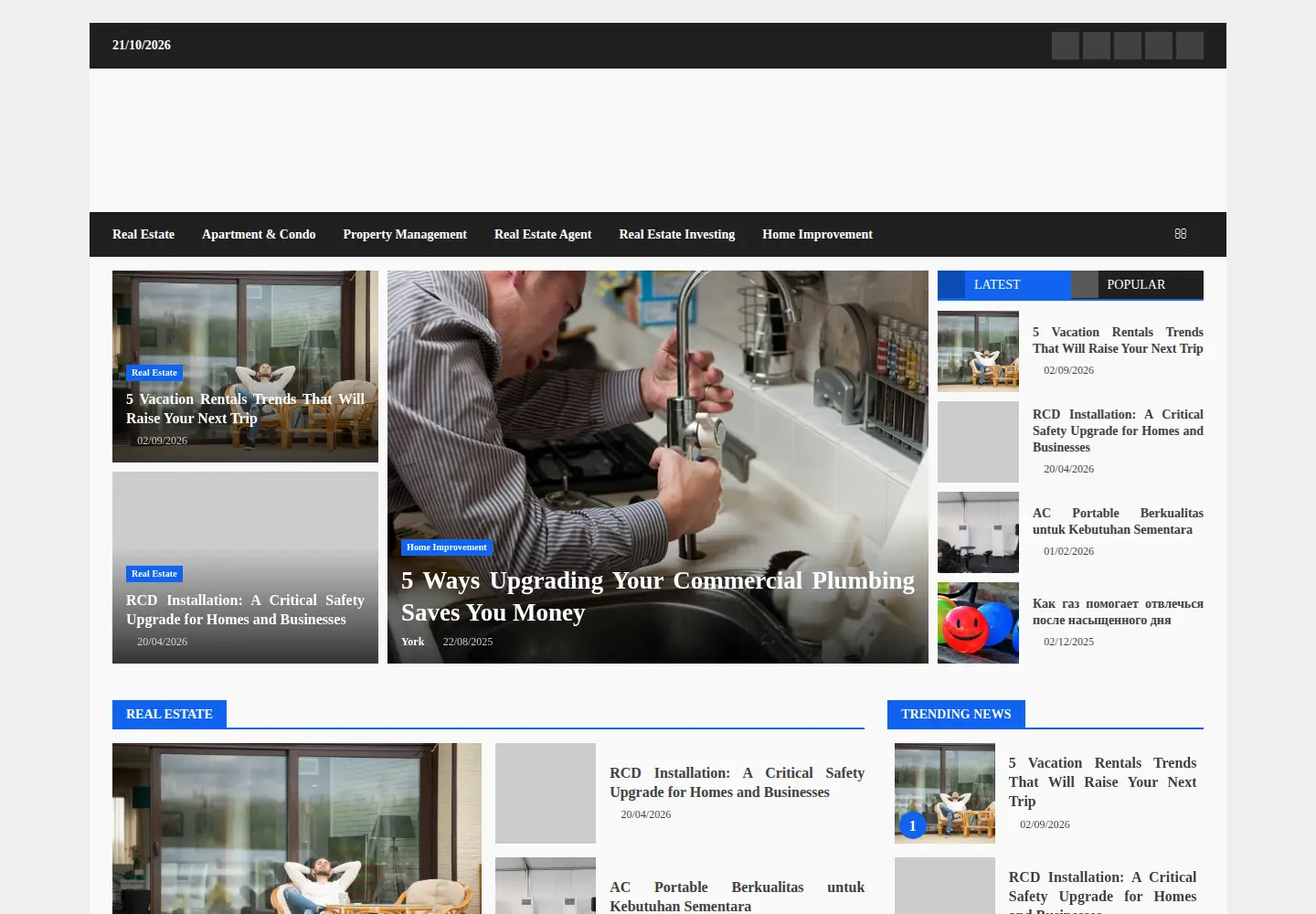Image resolution: width=1316 pixels, height=914 pixels.
Task: Navigate to Real Estate Investing
Action: (677, 234)
